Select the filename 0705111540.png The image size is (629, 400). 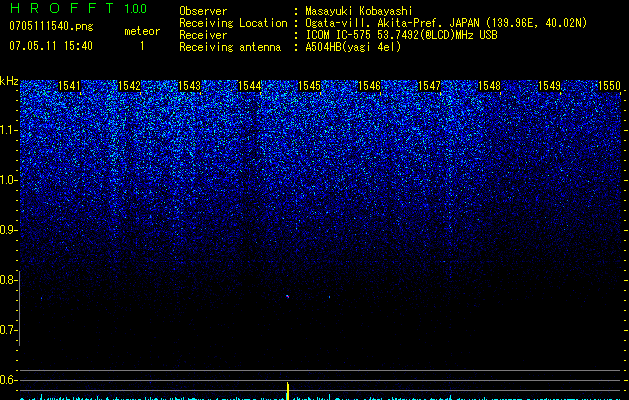click(x=51, y=26)
